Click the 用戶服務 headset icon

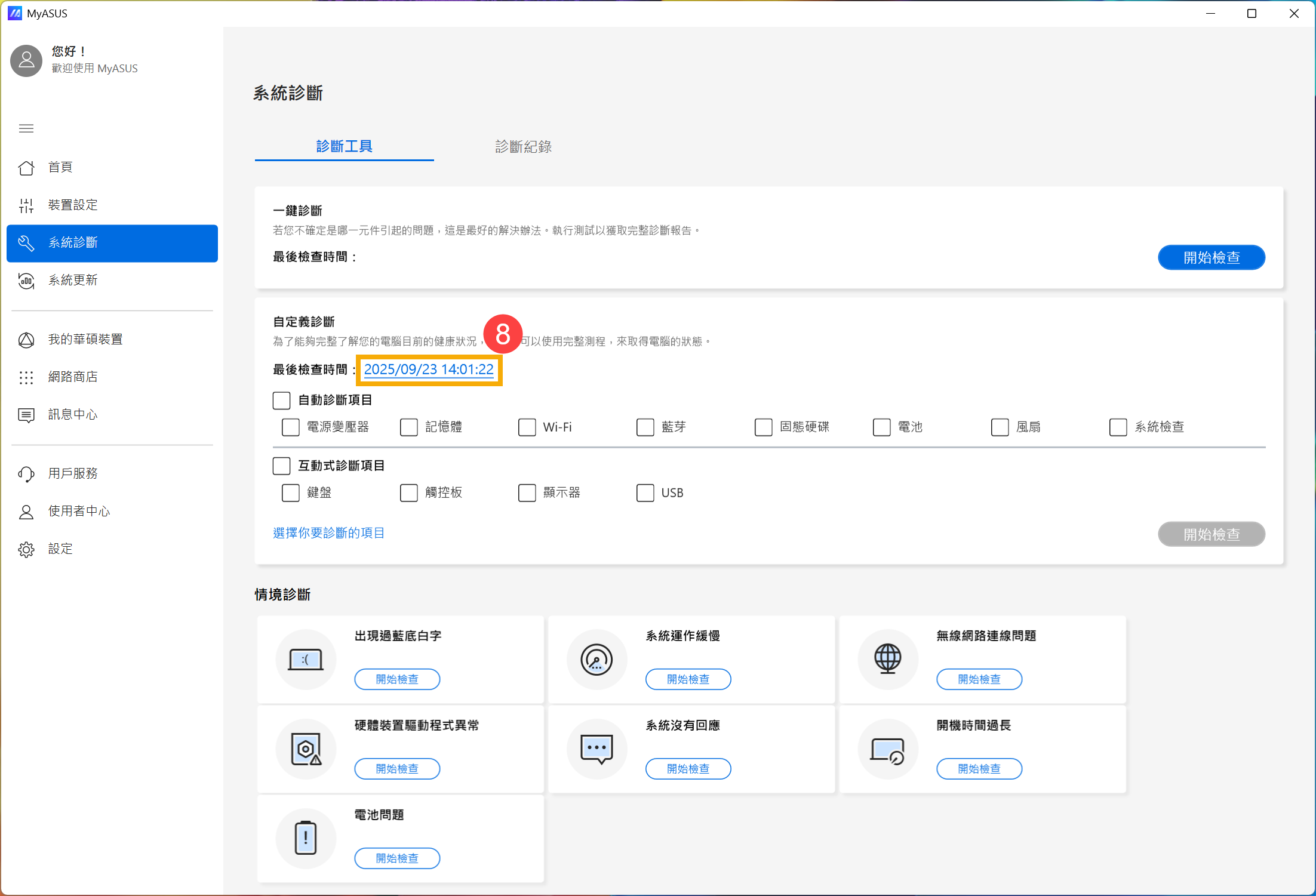tap(26, 474)
